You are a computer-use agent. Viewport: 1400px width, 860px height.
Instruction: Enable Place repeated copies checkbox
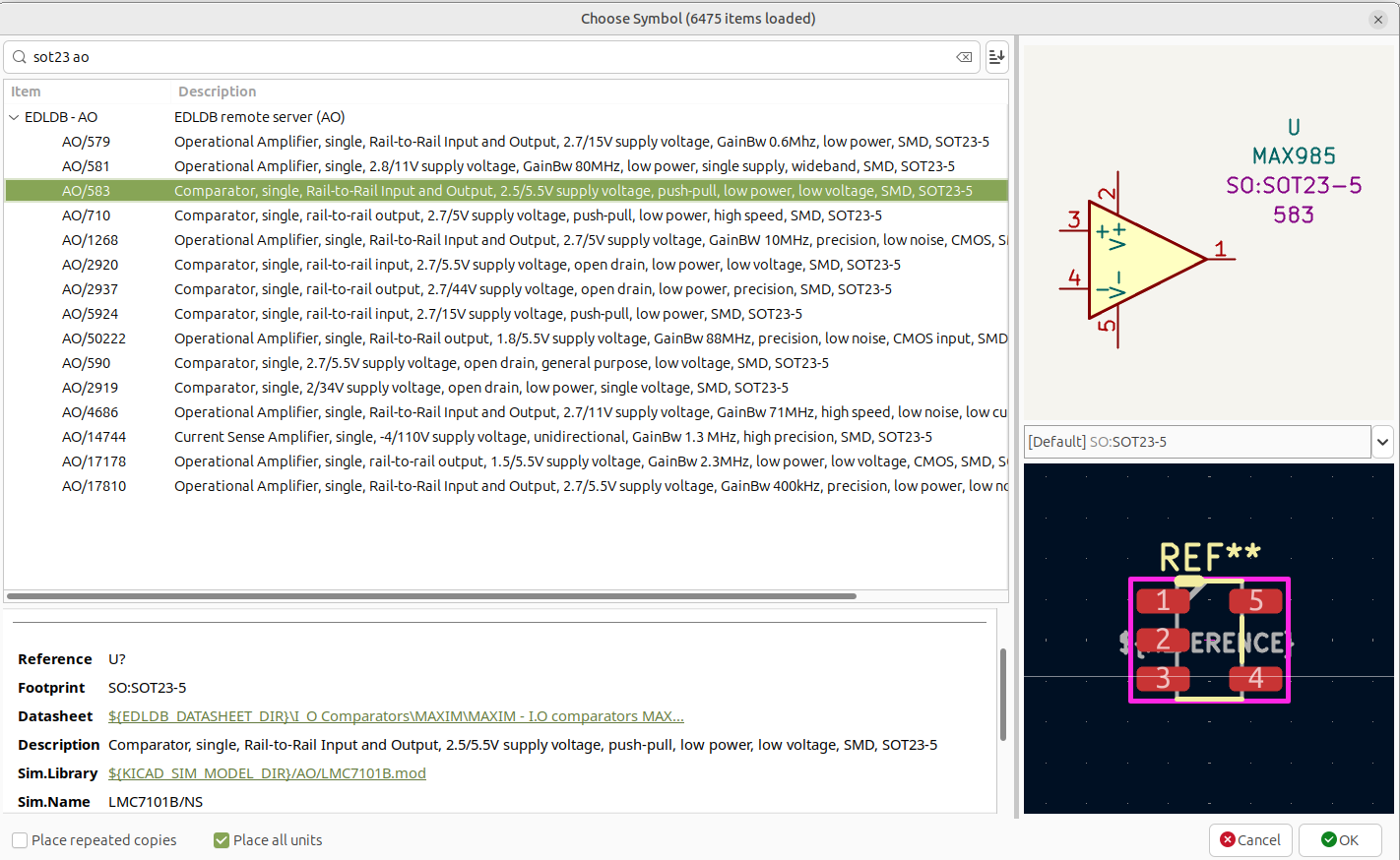coord(20,840)
